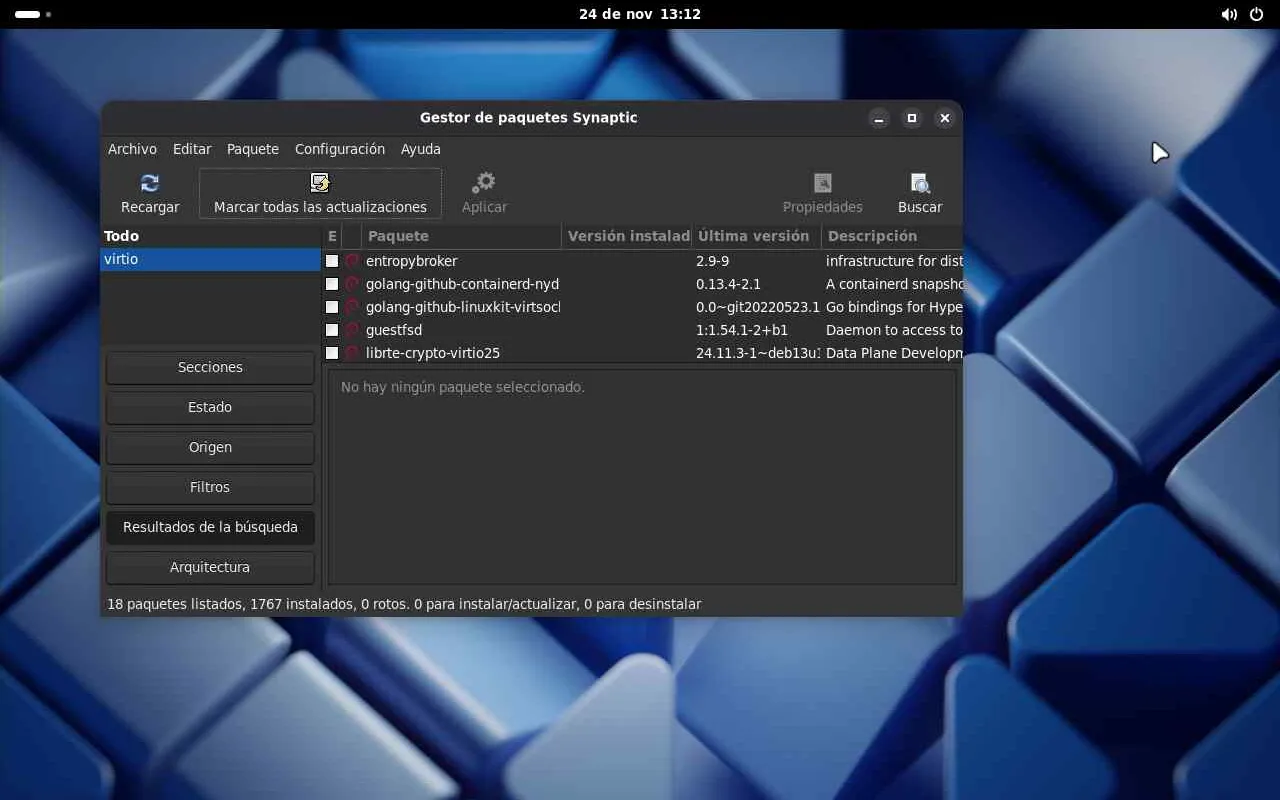1280x800 pixels.
Task: Switch the side panel to Origen
Action: click(x=210, y=447)
